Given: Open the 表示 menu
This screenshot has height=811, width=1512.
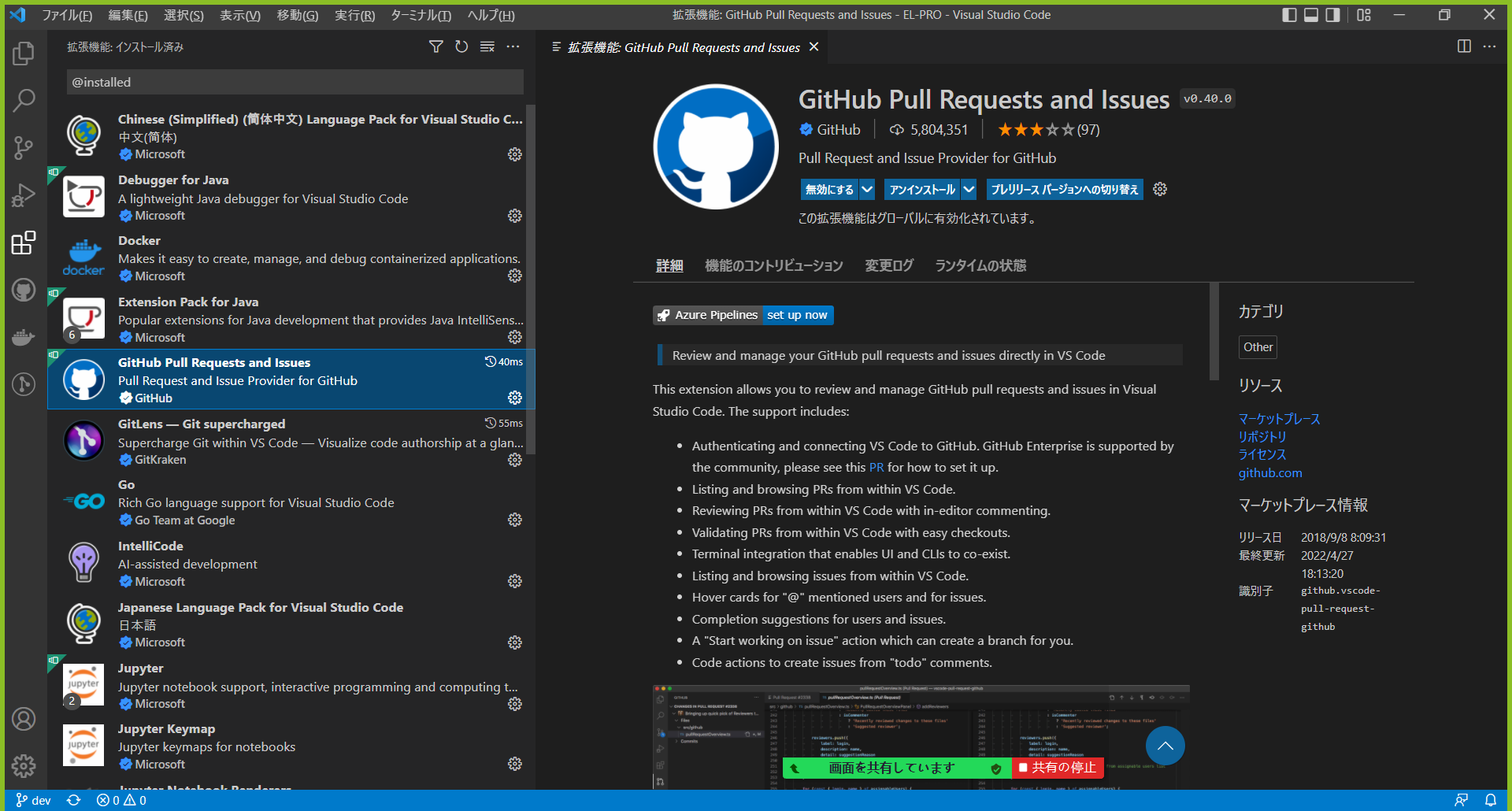Looking at the screenshot, I should [x=239, y=15].
